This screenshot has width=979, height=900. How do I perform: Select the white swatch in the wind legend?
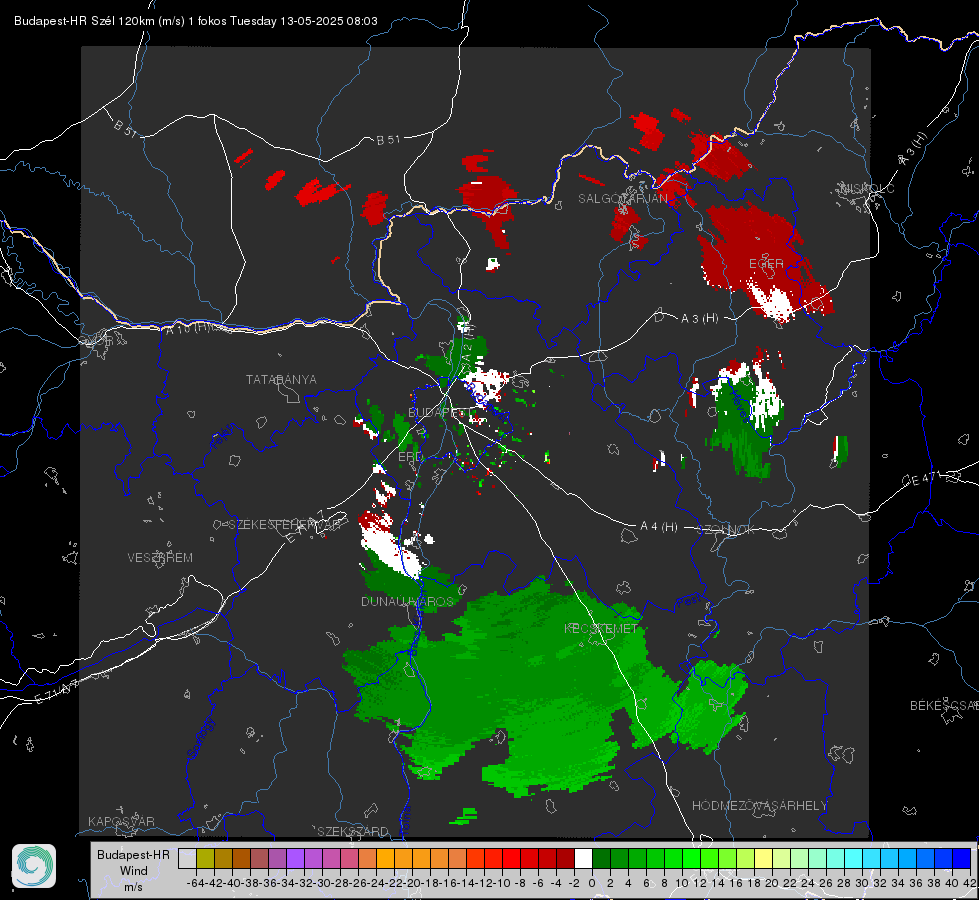[x=583, y=858]
